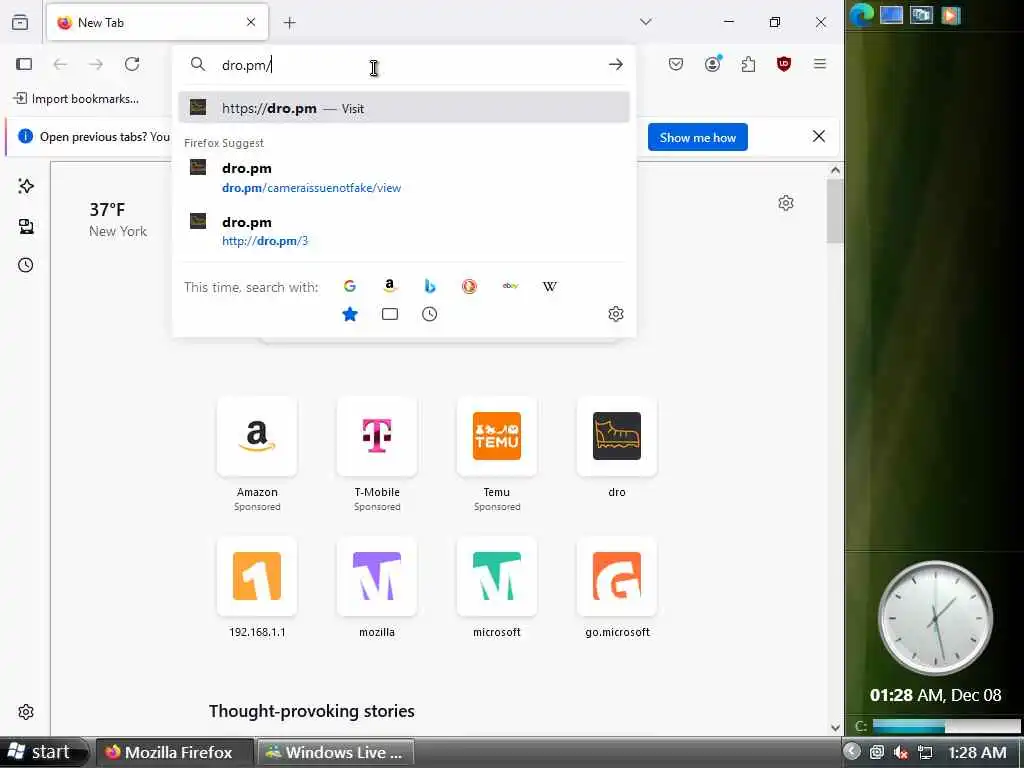Viewport: 1024px width, 768px height.
Task: Open search settings gear in dropdown
Action: (x=616, y=314)
